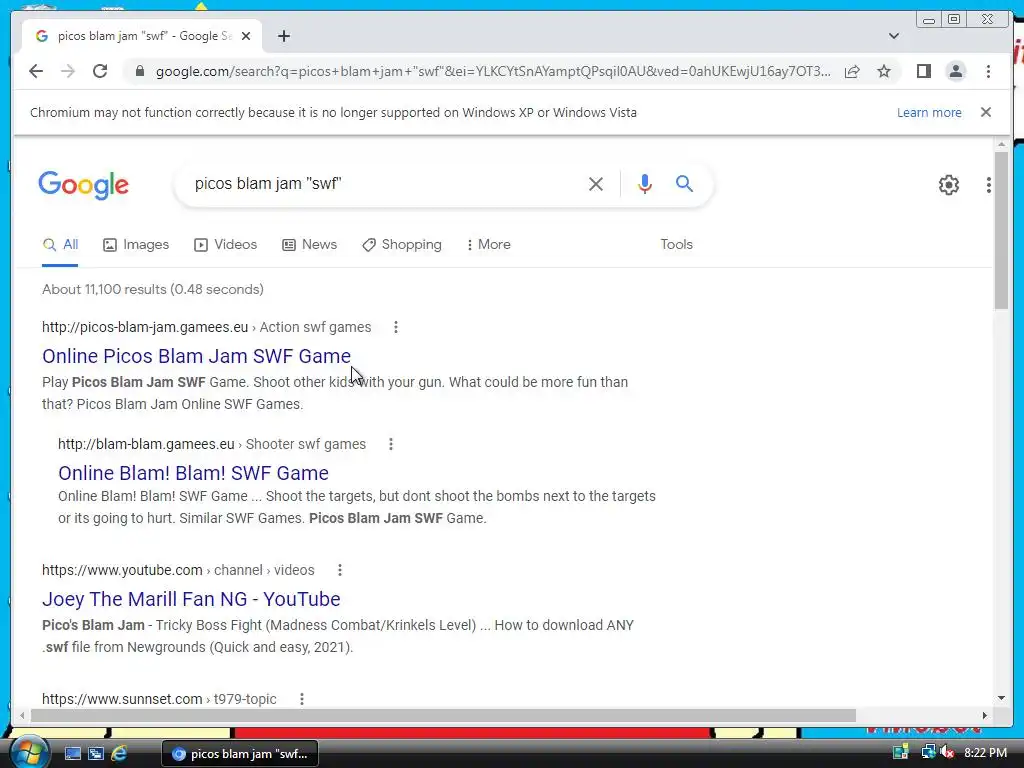This screenshot has width=1024, height=768.
Task: Open options for picos-blam-jam.gamees.eu result
Action: [x=396, y=327]
